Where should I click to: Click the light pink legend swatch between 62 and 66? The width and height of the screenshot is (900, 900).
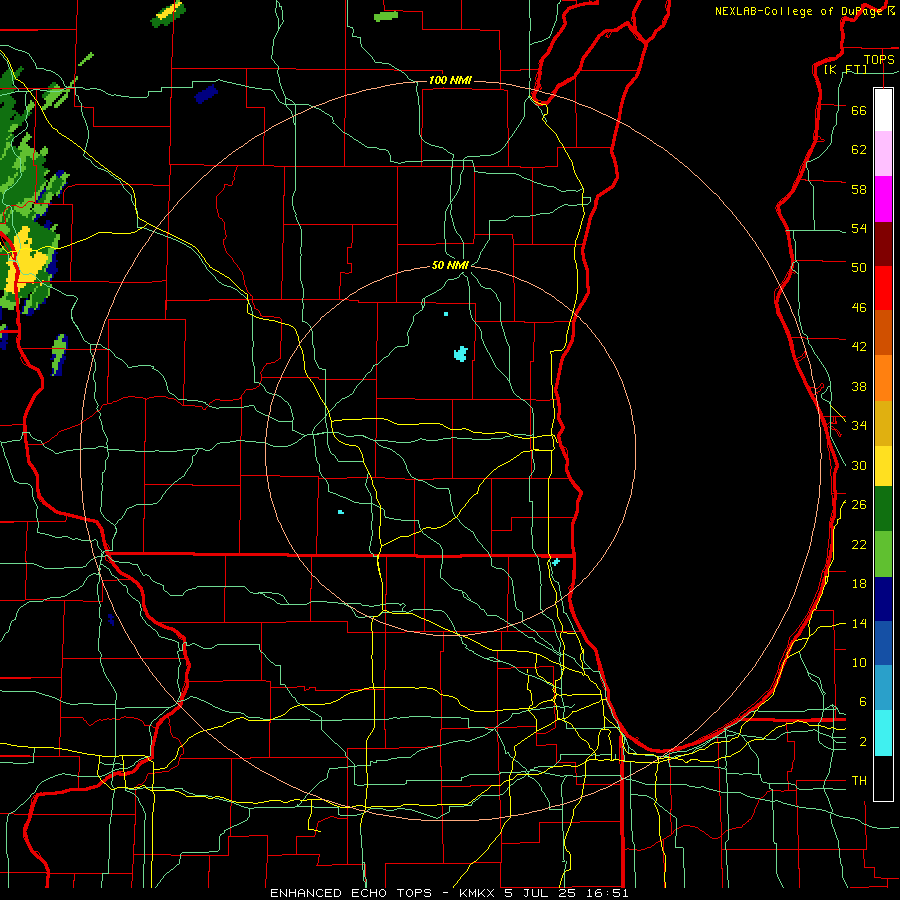tap(883, 153)
